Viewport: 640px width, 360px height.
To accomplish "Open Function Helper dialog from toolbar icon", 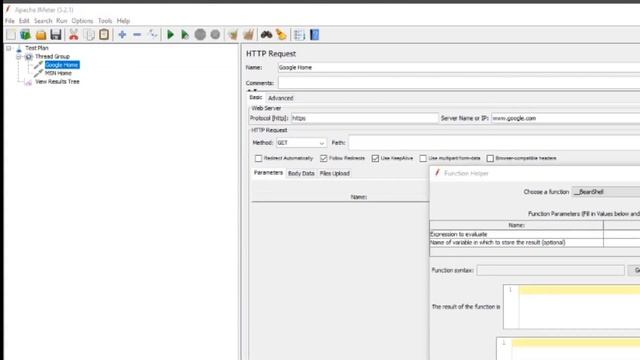I will [x=299, y=35].
